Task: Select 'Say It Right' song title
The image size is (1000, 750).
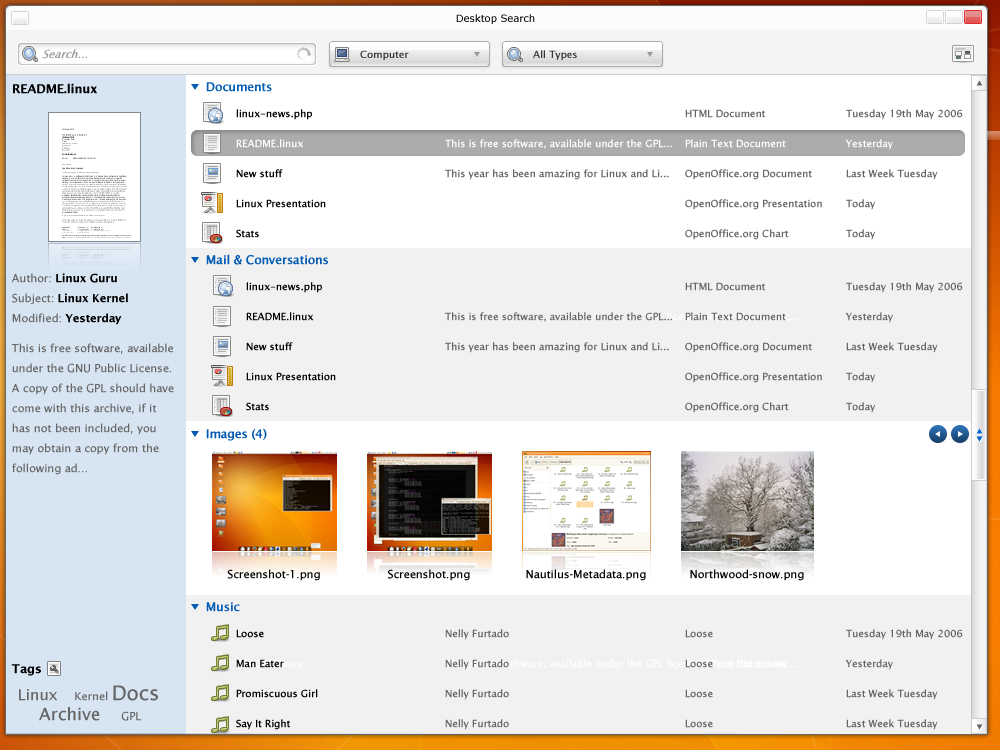Action: pyautogui.click(x=263, y=723)
